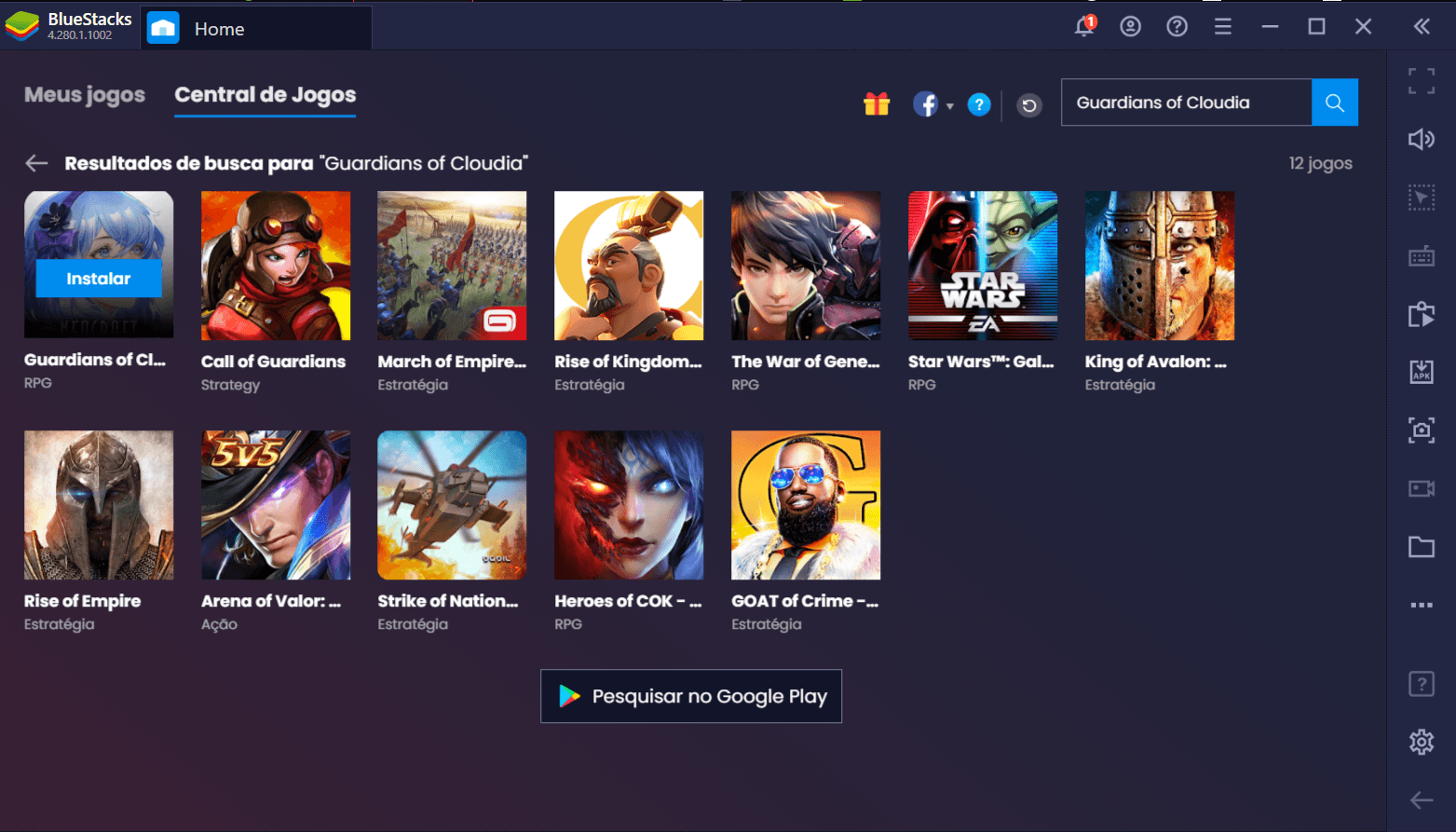Take a screenshot with the sidebar icon
The height and width of the screenshot is (832, 1456).
tap(1422, 430)
